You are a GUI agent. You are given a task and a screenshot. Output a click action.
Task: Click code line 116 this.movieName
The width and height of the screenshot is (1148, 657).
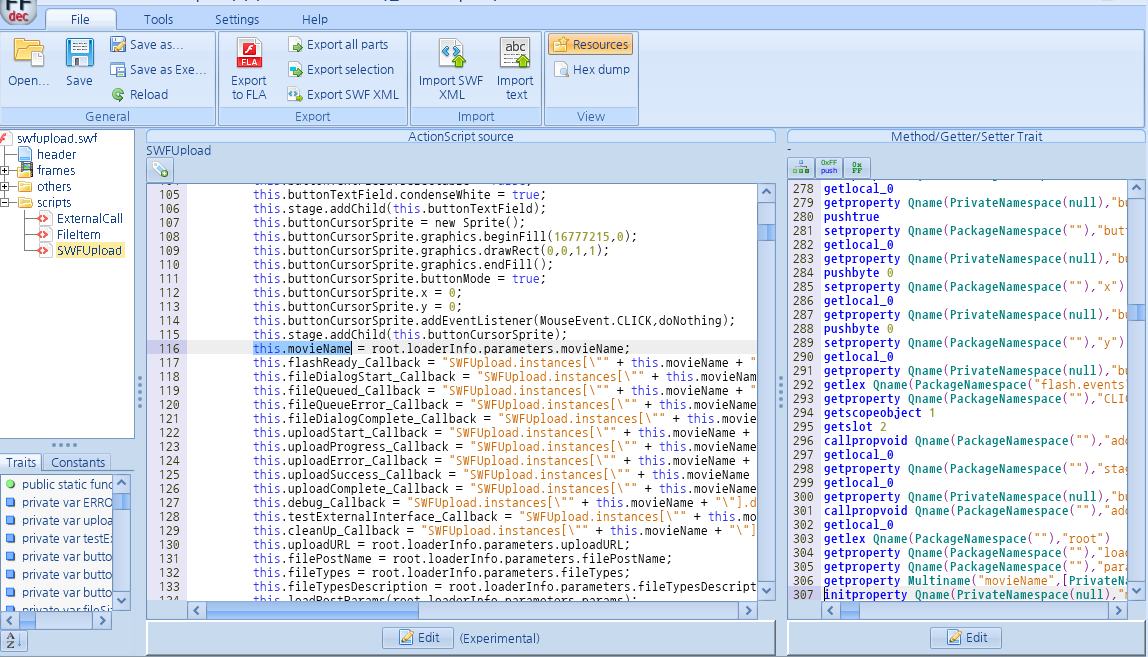pyautogui.click(x=302, y=349)
